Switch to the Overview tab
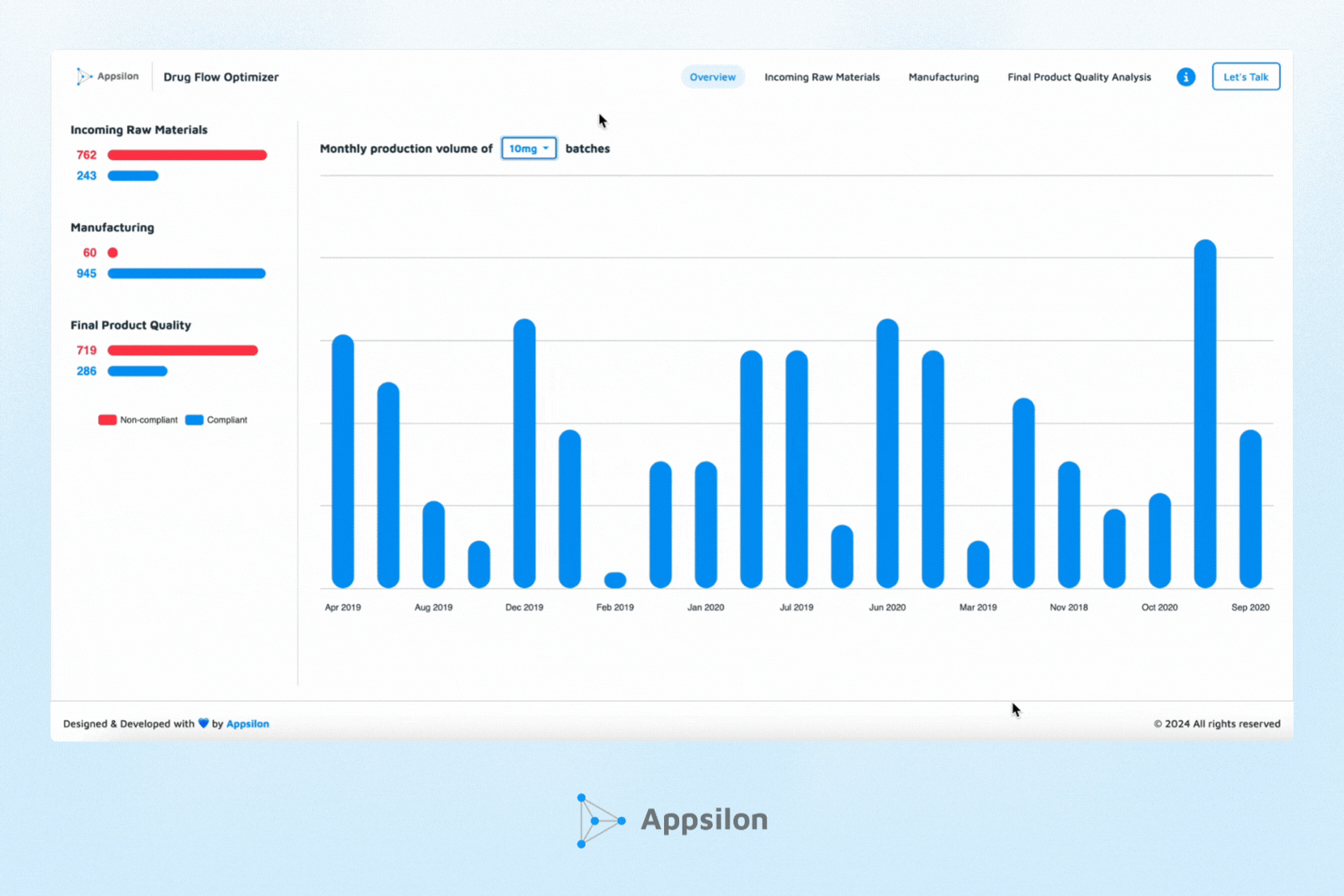The width and height of the screenshot is (1344, 896). pyautogui.click(x=712, y=78)
